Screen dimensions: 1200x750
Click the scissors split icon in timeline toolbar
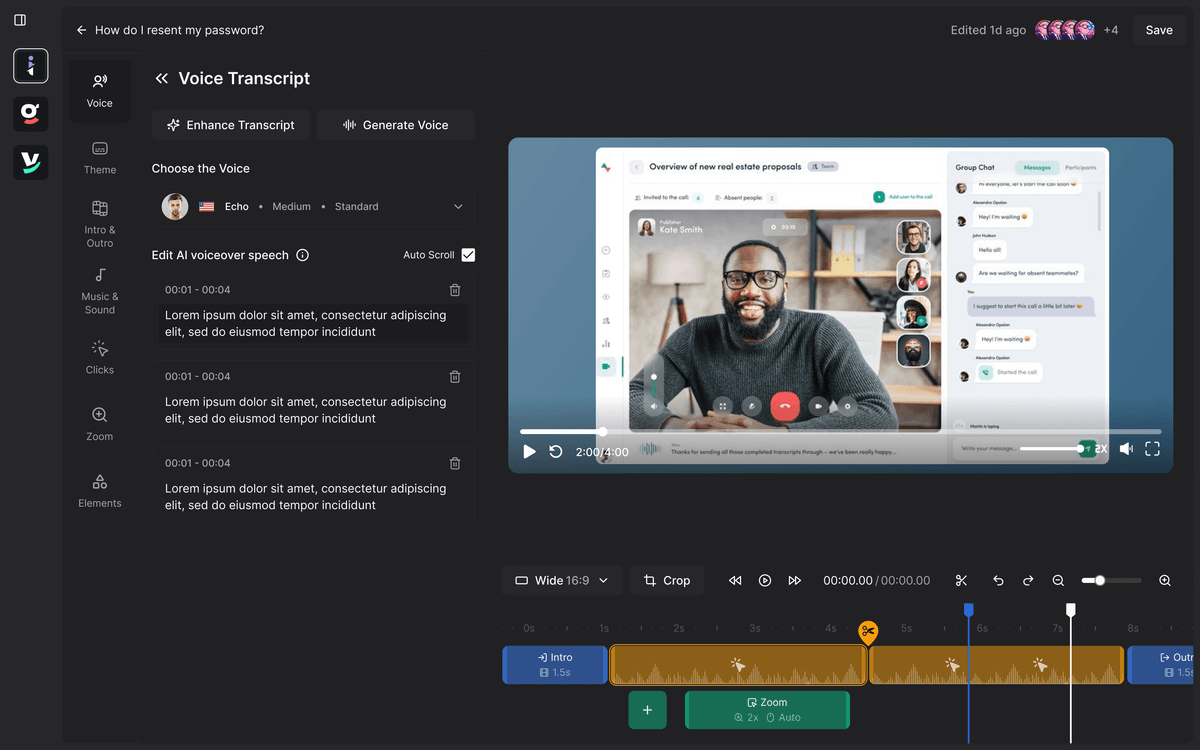[961, 580]
